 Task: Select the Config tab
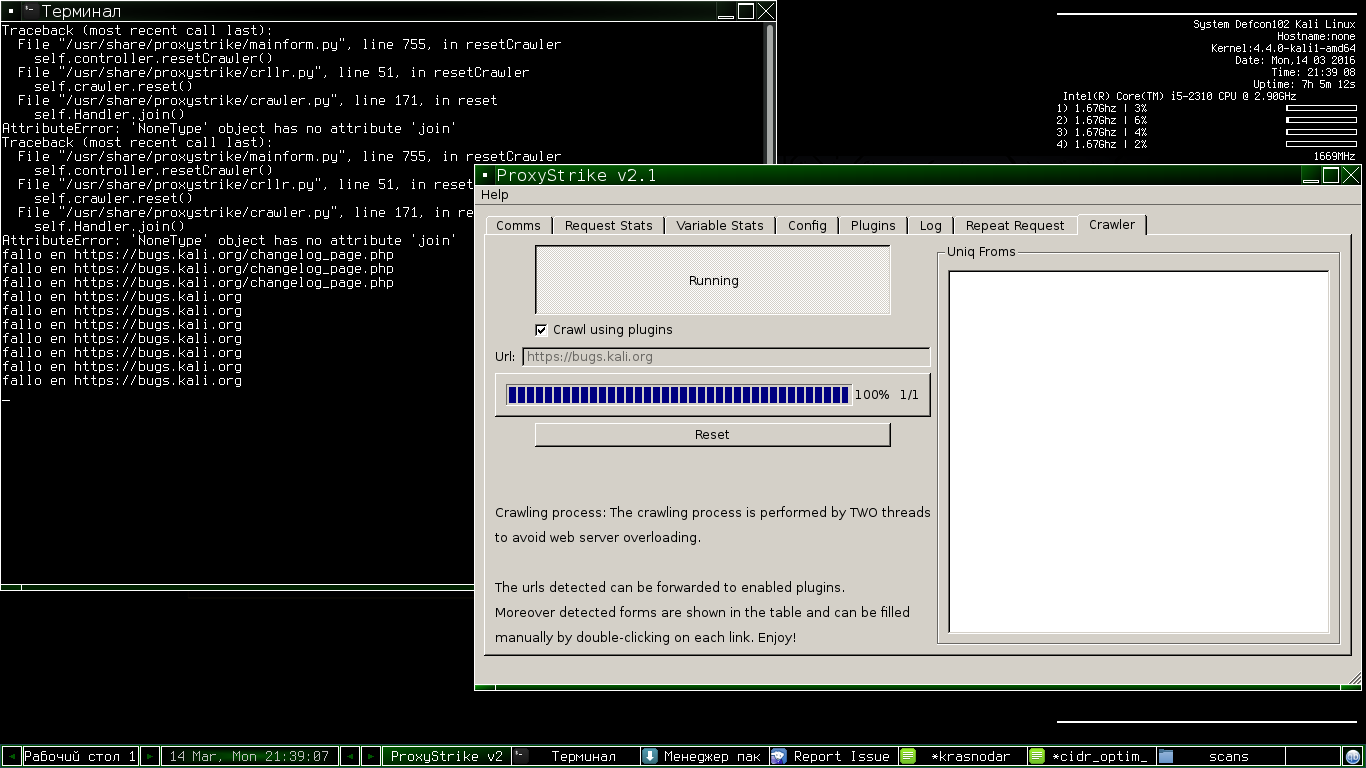807,225
